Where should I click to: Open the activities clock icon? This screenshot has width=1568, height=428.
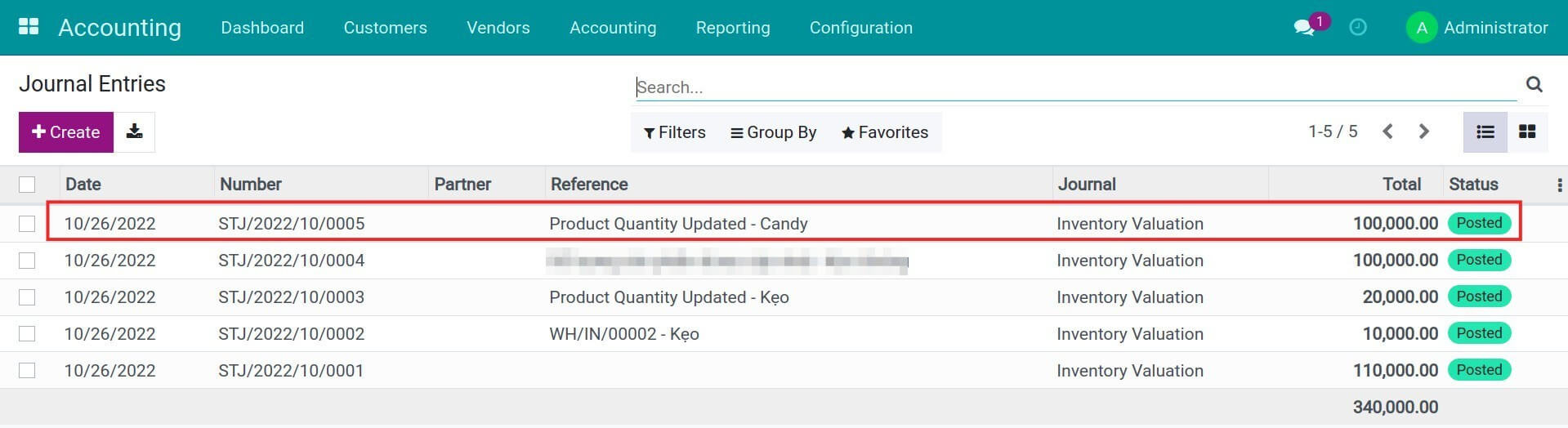pos(1358,28)
